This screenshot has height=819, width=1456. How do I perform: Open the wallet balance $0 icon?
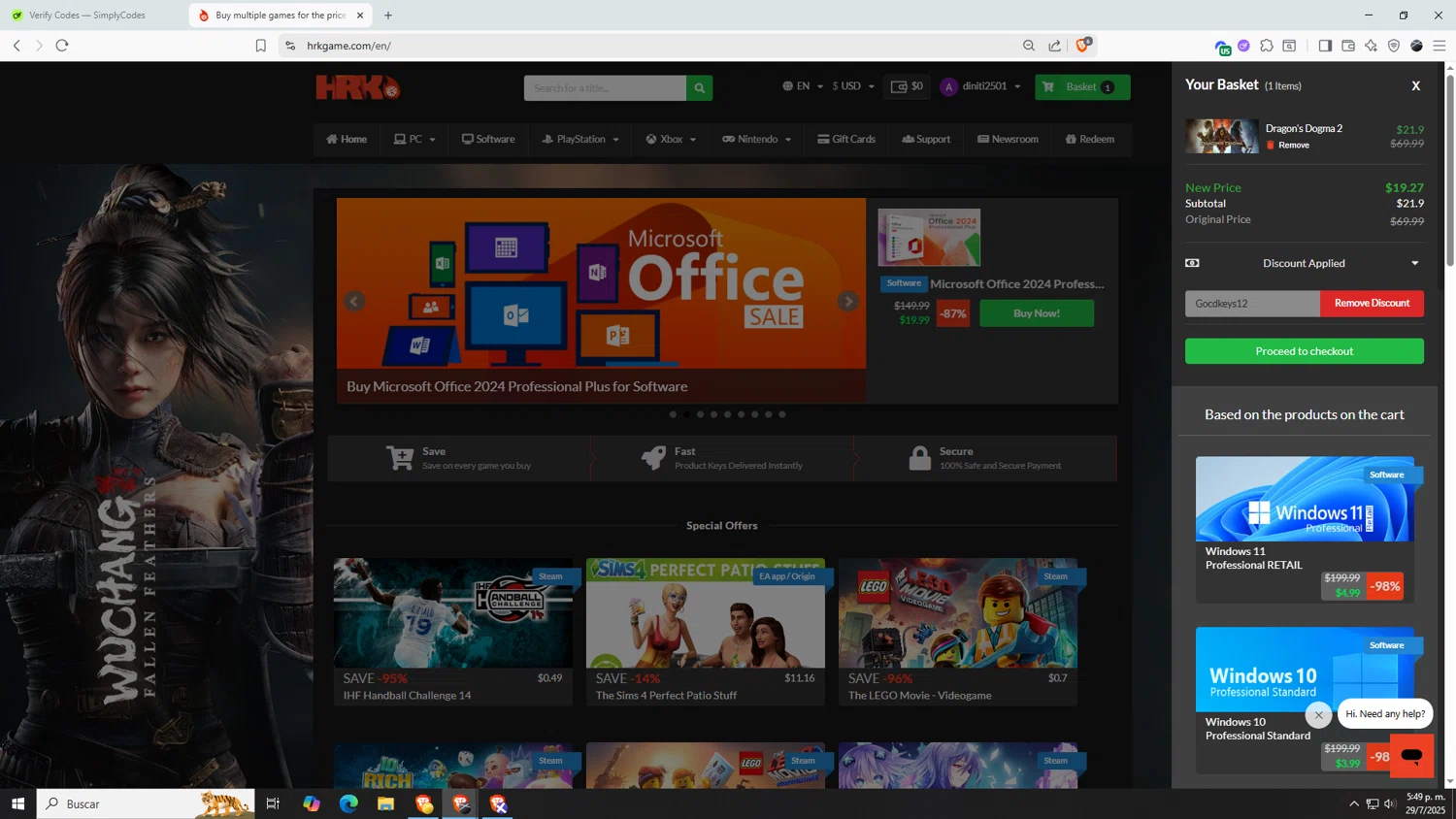pyautogui.click(x=908, y=86)
